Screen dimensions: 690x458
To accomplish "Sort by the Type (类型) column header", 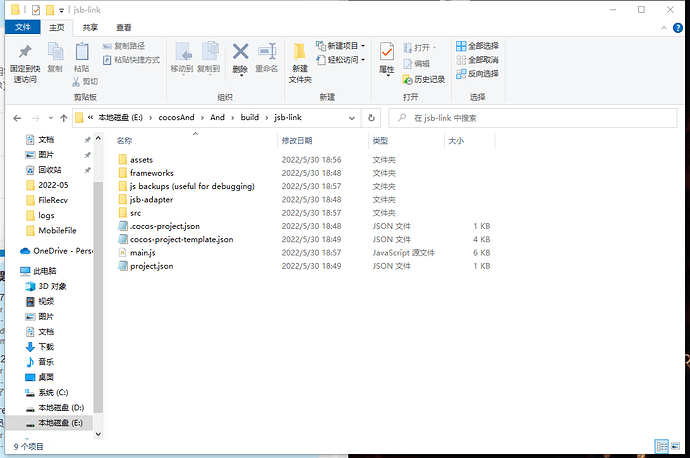I will [x=380, y=141].
